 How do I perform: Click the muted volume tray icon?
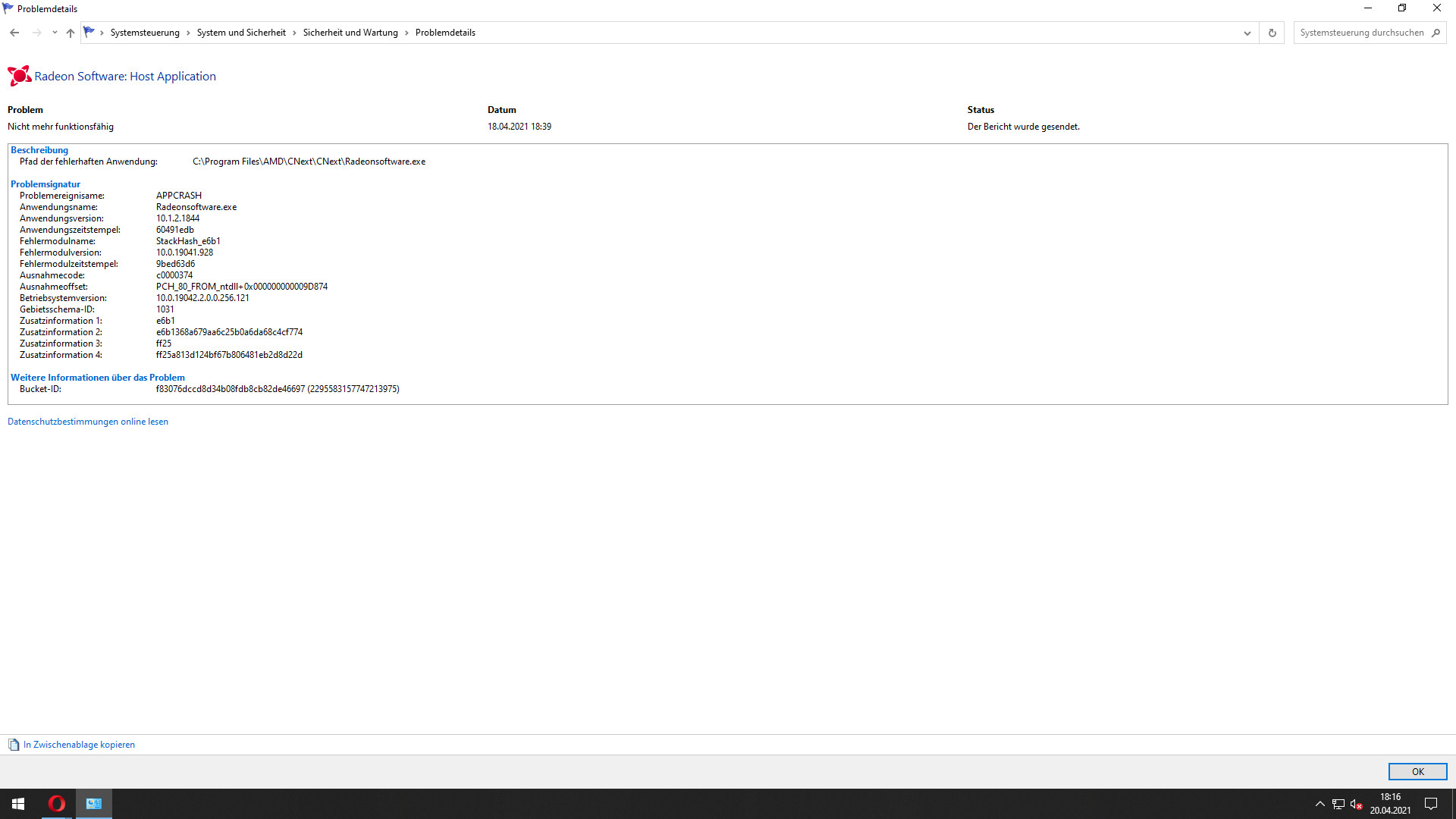[1356, 804]
